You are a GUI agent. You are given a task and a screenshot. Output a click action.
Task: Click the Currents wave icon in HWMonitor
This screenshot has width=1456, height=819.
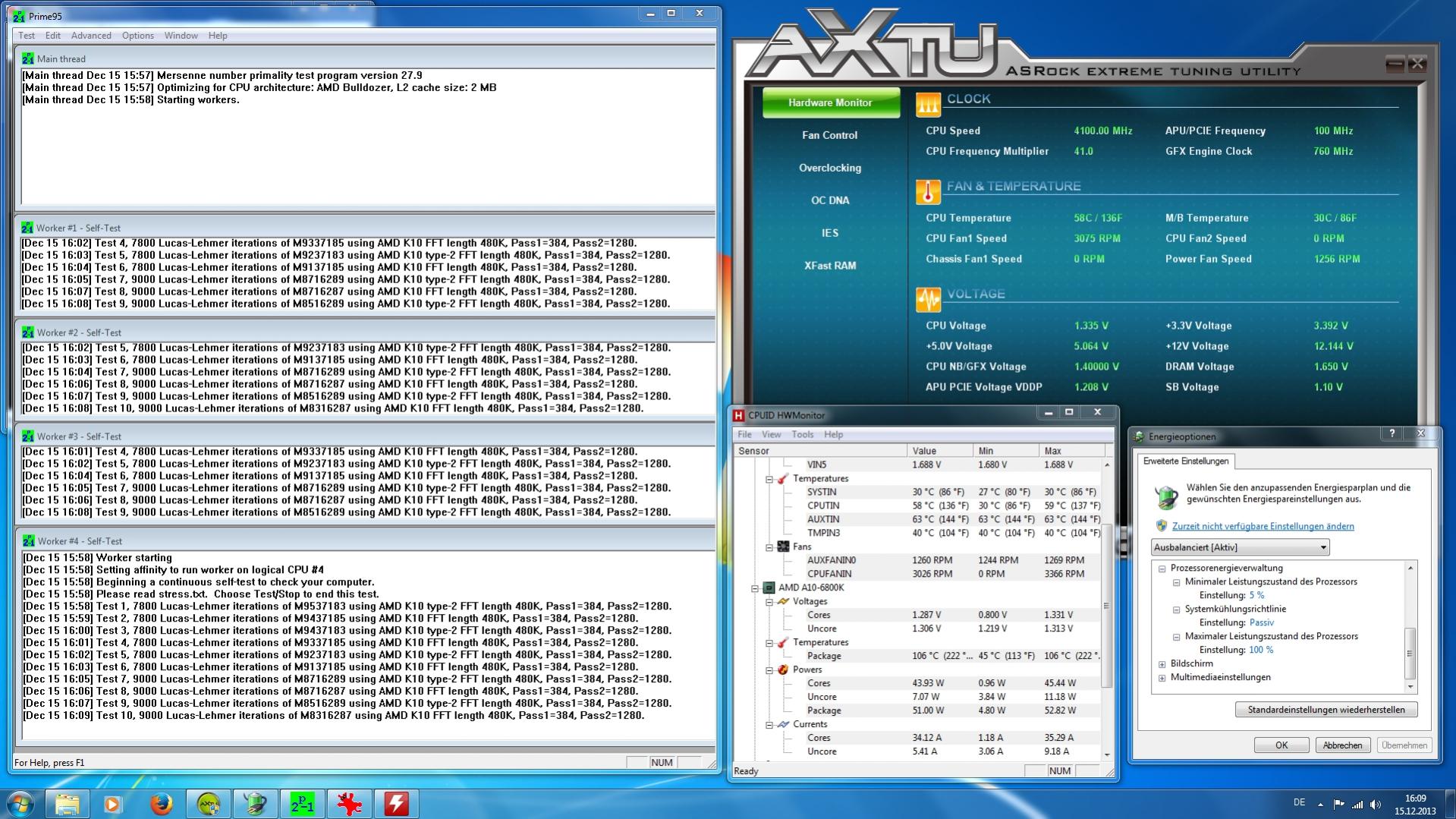pyautogui.click(x=783, y=724)
